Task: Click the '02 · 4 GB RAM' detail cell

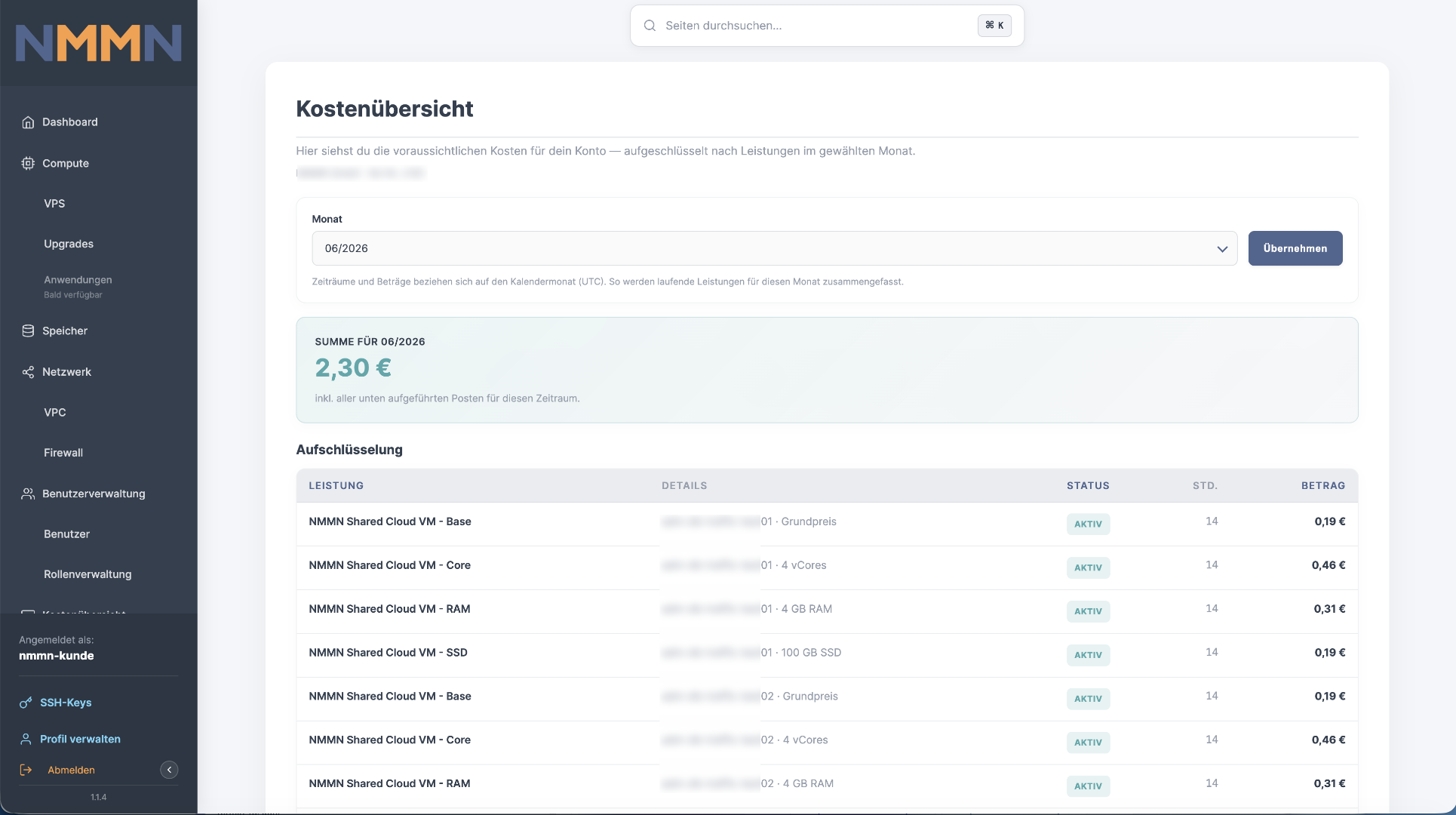Action: (x=797, y=783)
